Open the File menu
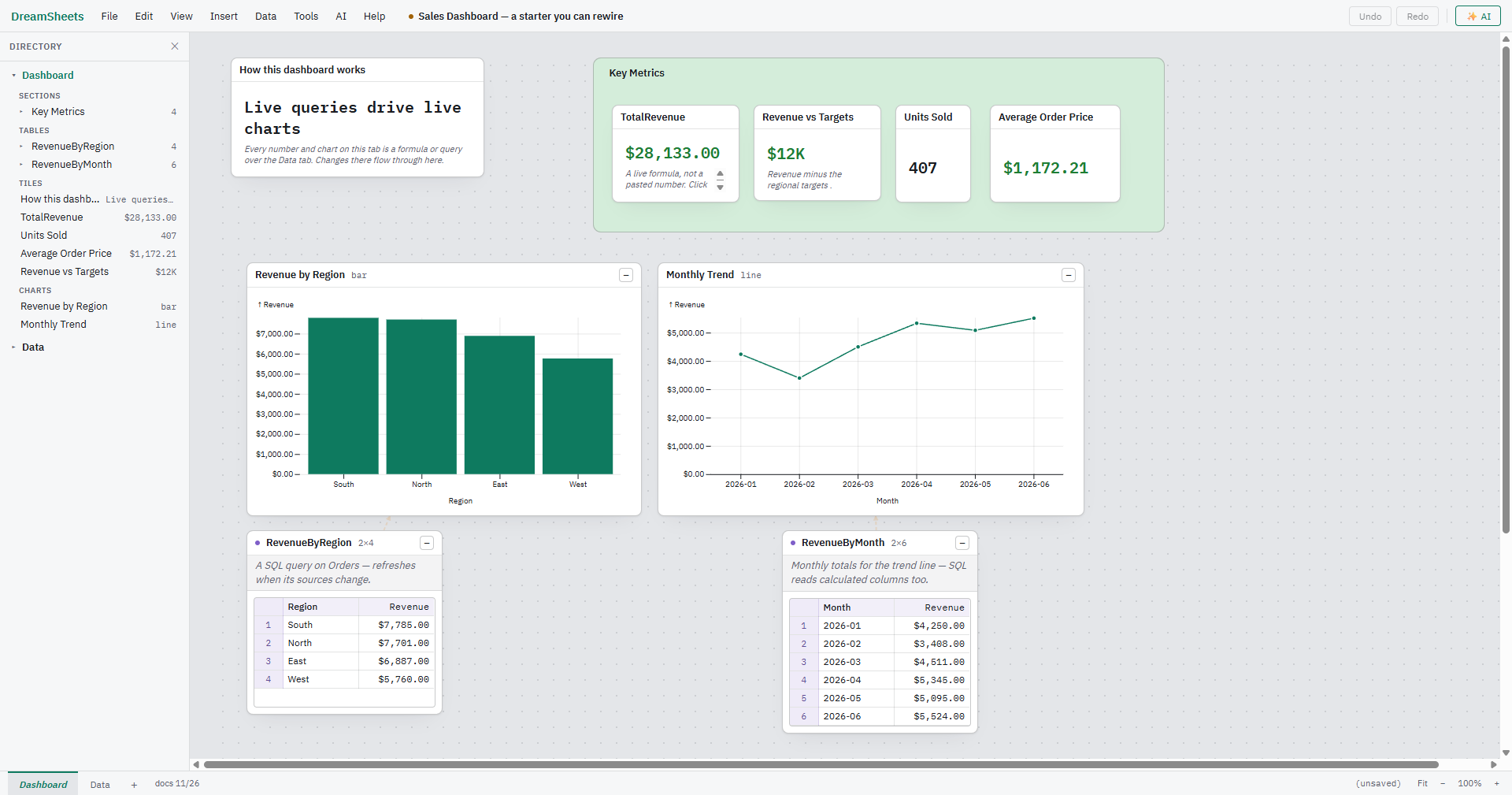Viewport: 1512px width, 795px height. [x=109, y=17]
